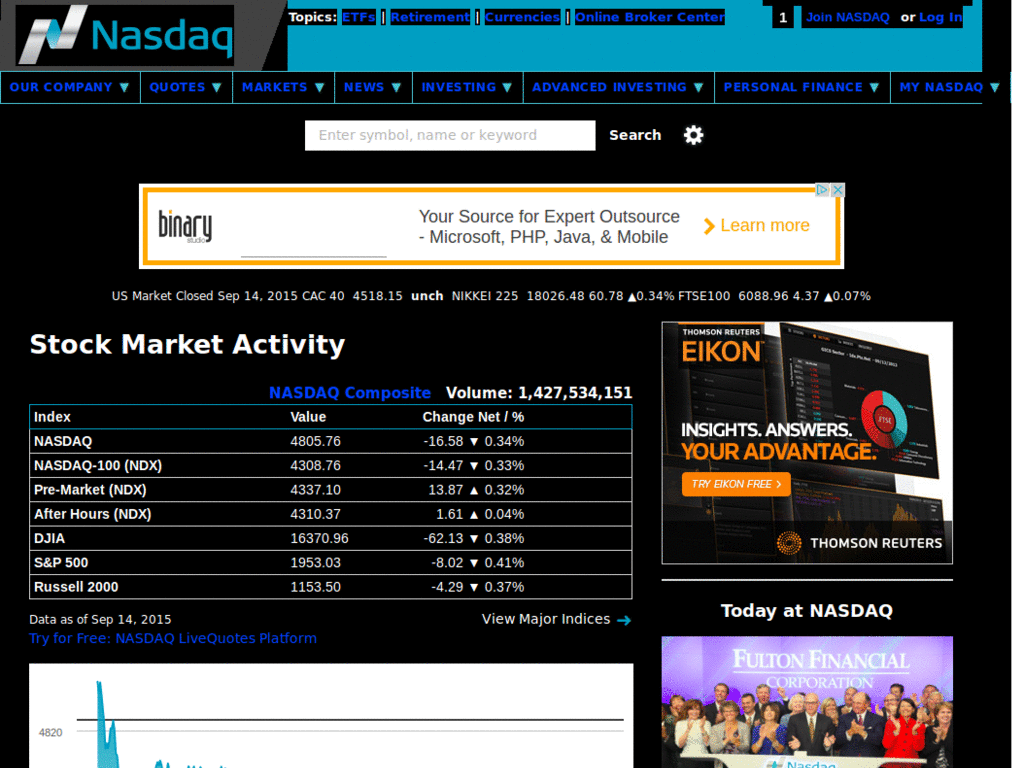
Task: Click the Today at NASDAQ heading
Action: [x=807, y=611]
